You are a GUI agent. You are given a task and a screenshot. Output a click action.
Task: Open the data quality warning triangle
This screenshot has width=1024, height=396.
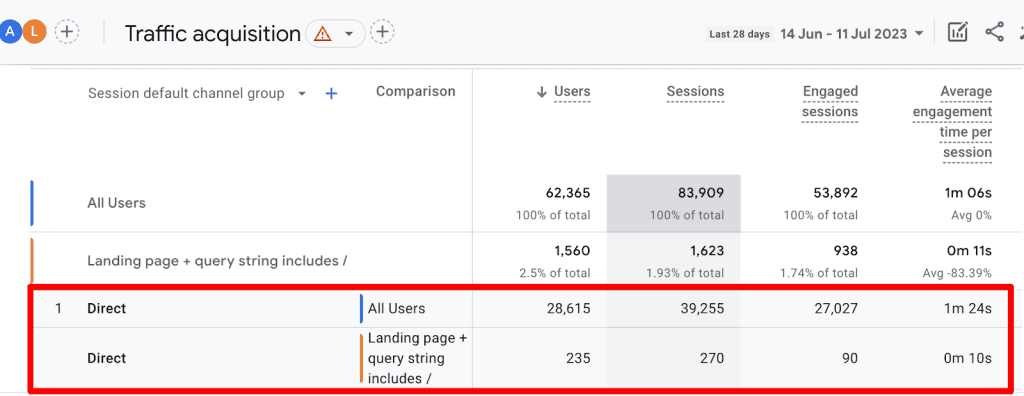click(x=322, y=33)
